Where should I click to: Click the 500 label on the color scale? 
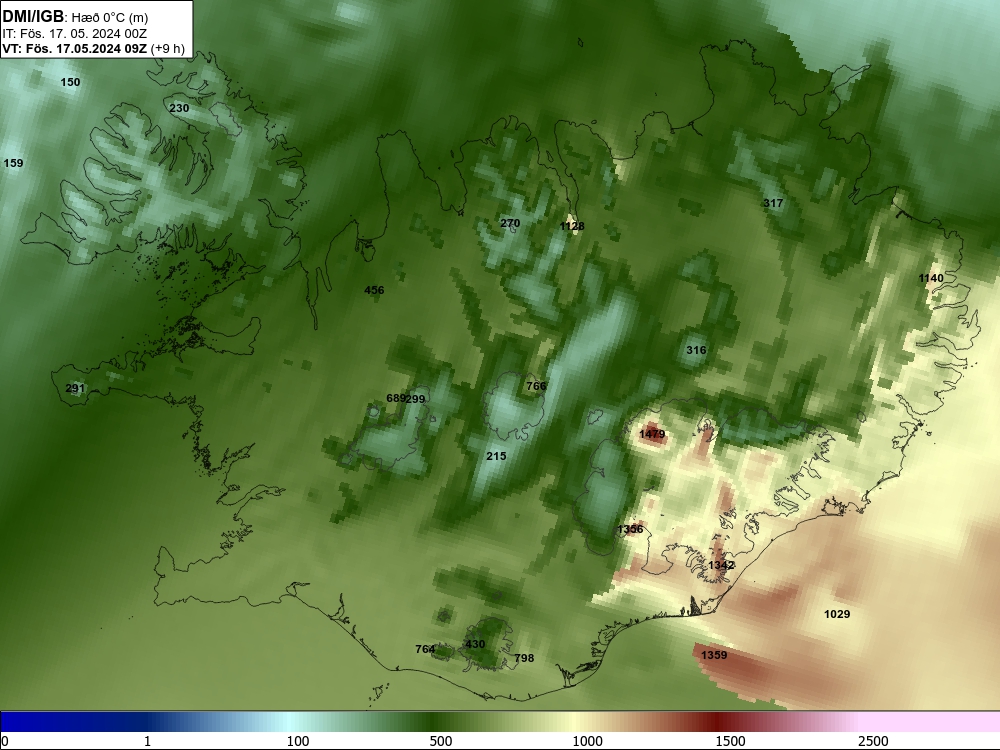(x=441, y=741)
